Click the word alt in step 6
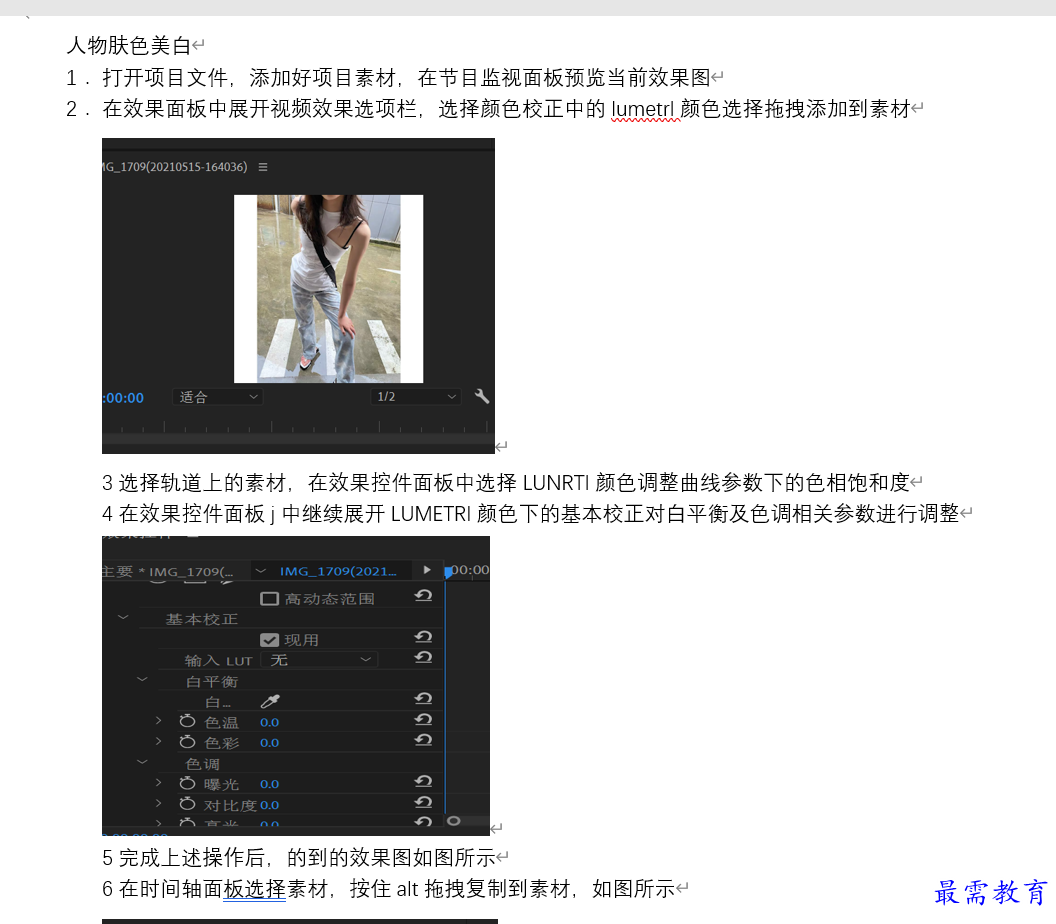The height and width of the screenshot is (924, 1056). [407, 889]
